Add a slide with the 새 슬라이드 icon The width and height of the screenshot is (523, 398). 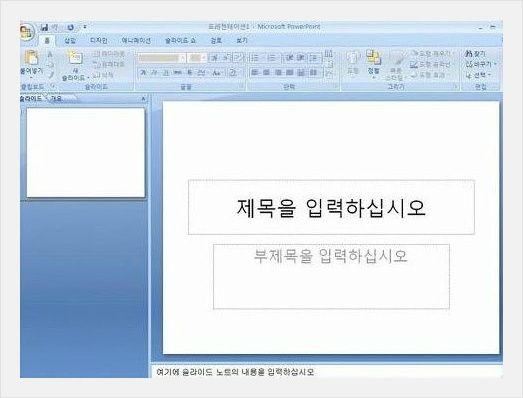[75, 58]
